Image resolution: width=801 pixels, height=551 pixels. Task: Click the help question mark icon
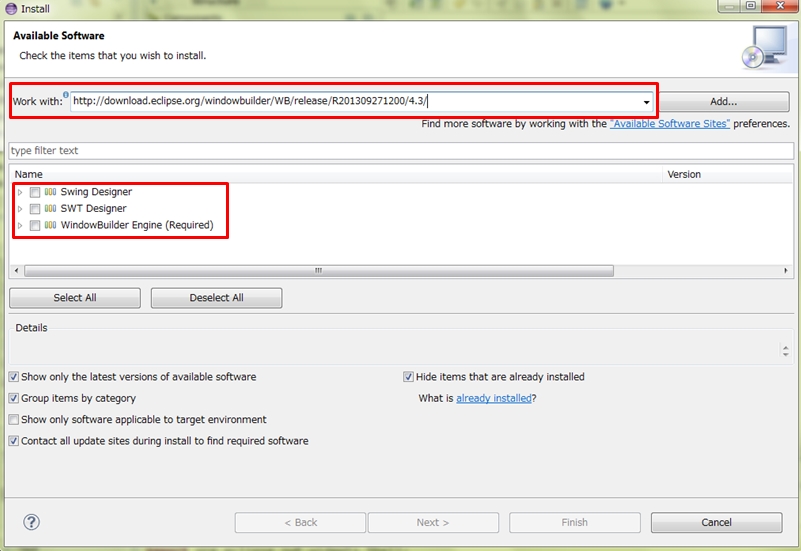(31, 522)
